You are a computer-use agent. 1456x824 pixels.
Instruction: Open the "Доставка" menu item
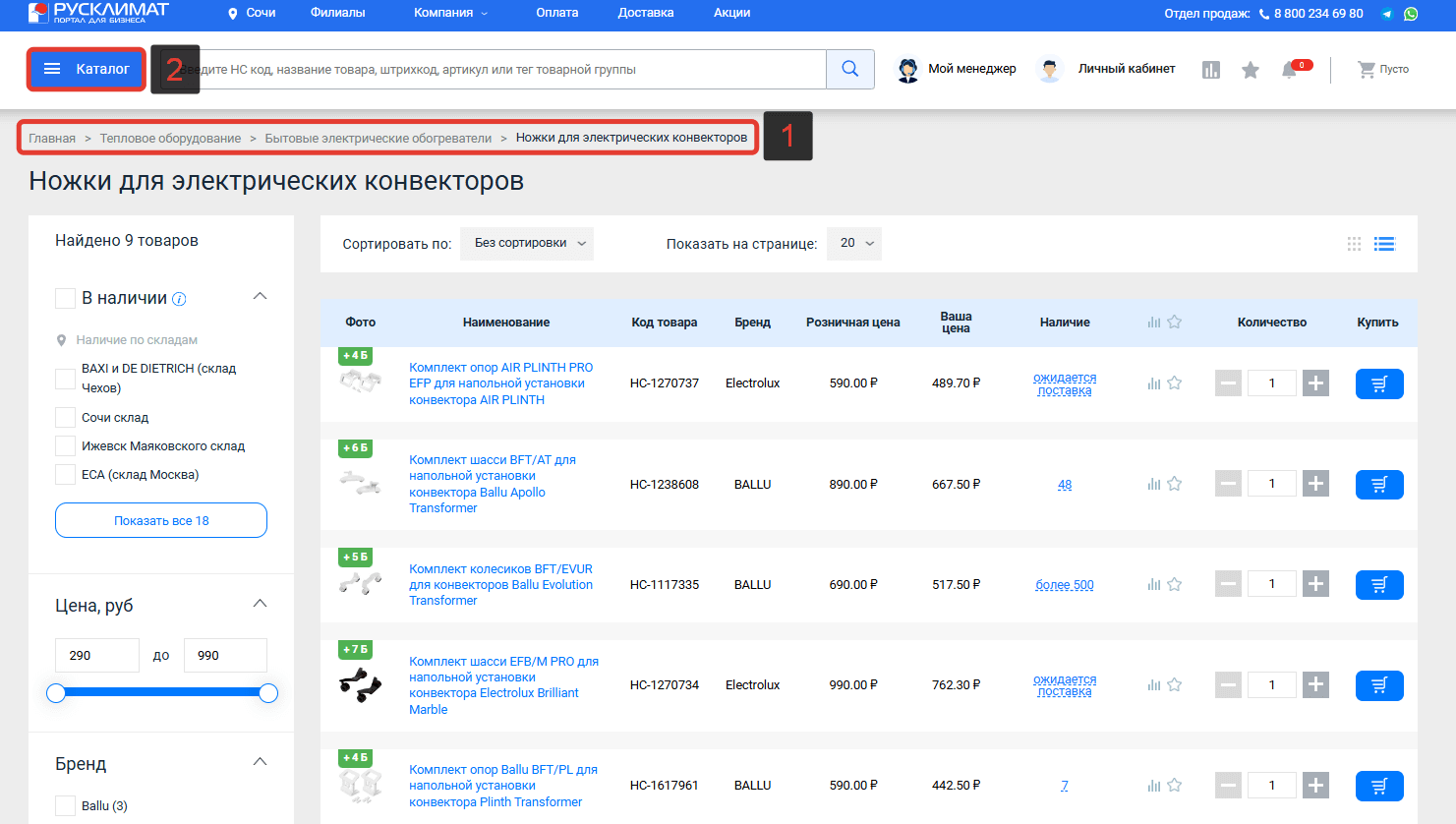[646, 13]
